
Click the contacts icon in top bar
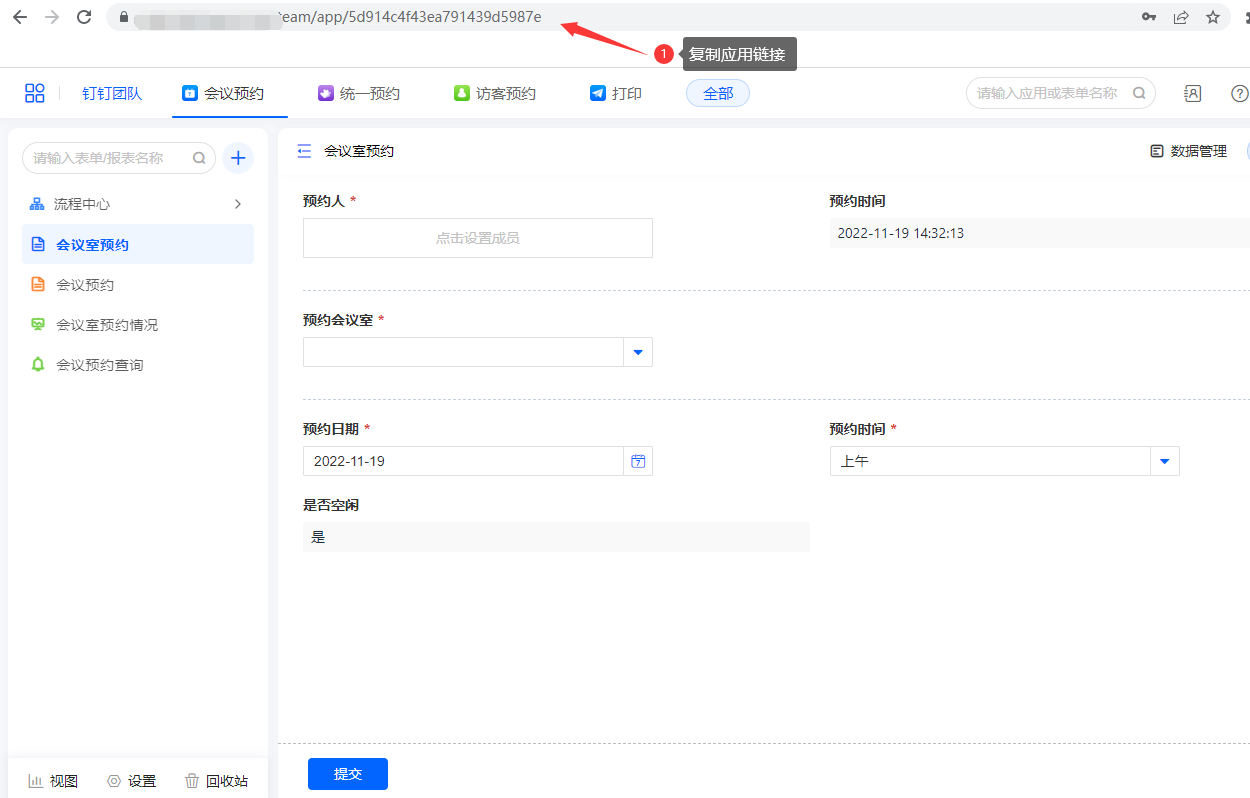click(1192, 93)
